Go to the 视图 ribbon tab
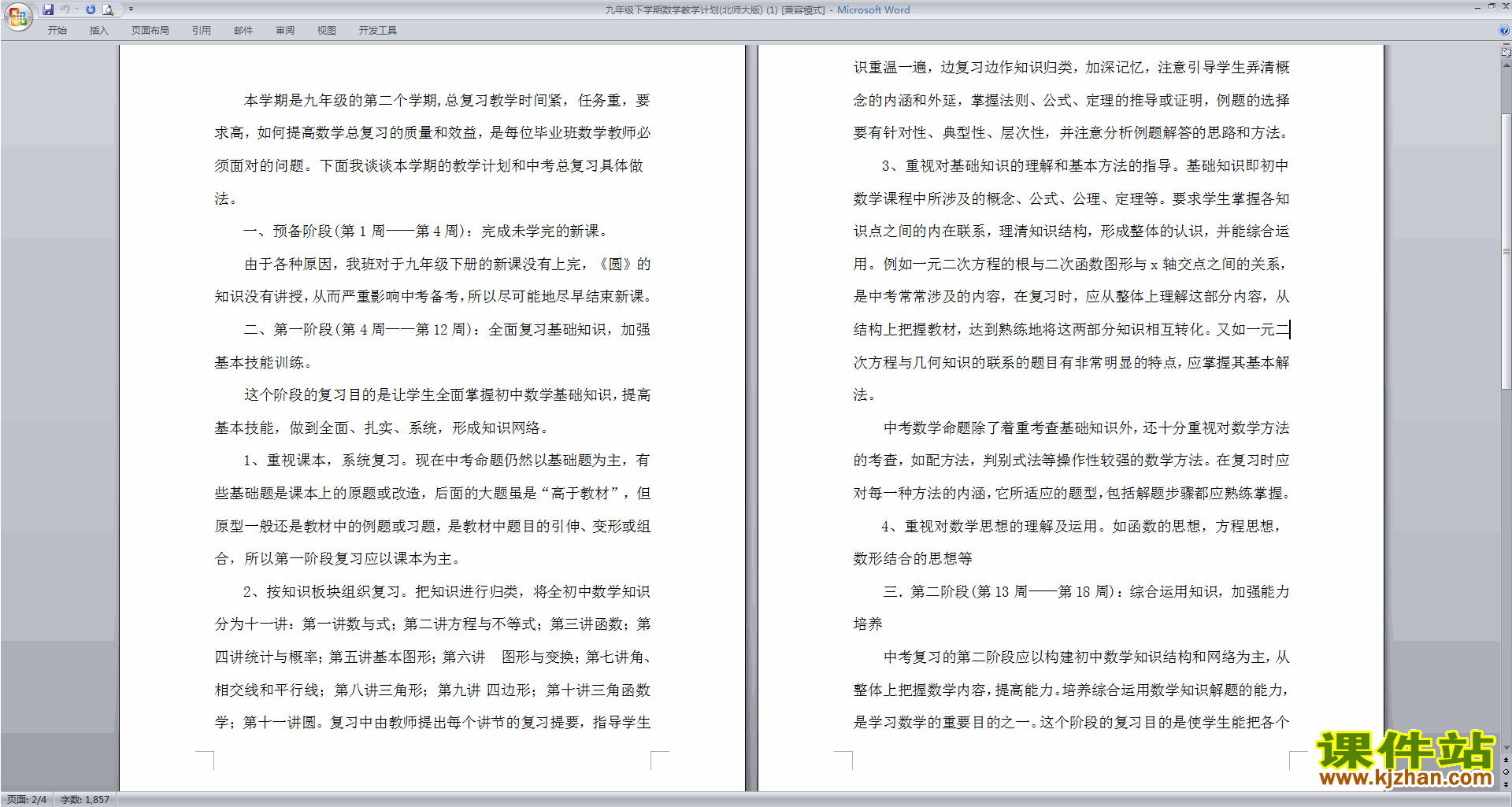Viewport: 1512px width, 807px height. [x=327, y=30]
